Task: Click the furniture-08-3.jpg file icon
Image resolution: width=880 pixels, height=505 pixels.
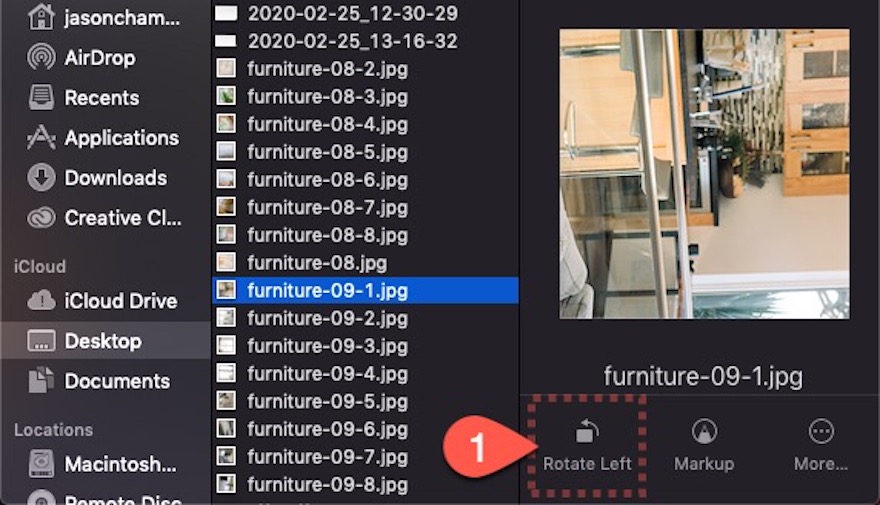Action: (226, 96)
